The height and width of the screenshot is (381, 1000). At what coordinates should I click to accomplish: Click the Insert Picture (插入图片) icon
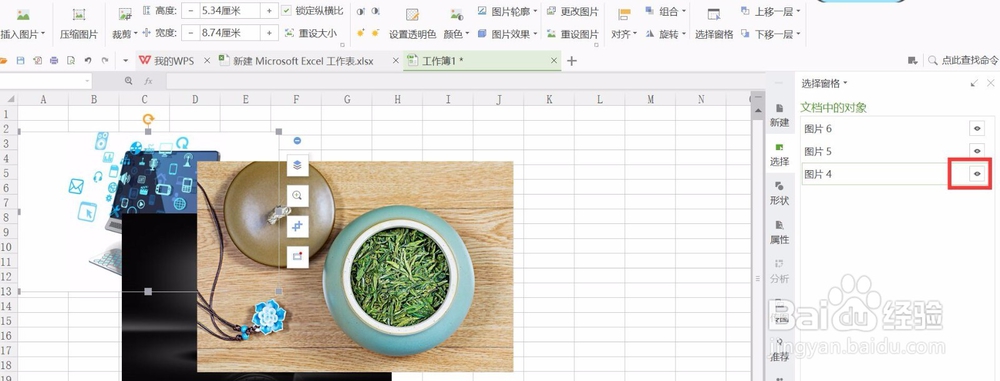click(x=23, y=14)
